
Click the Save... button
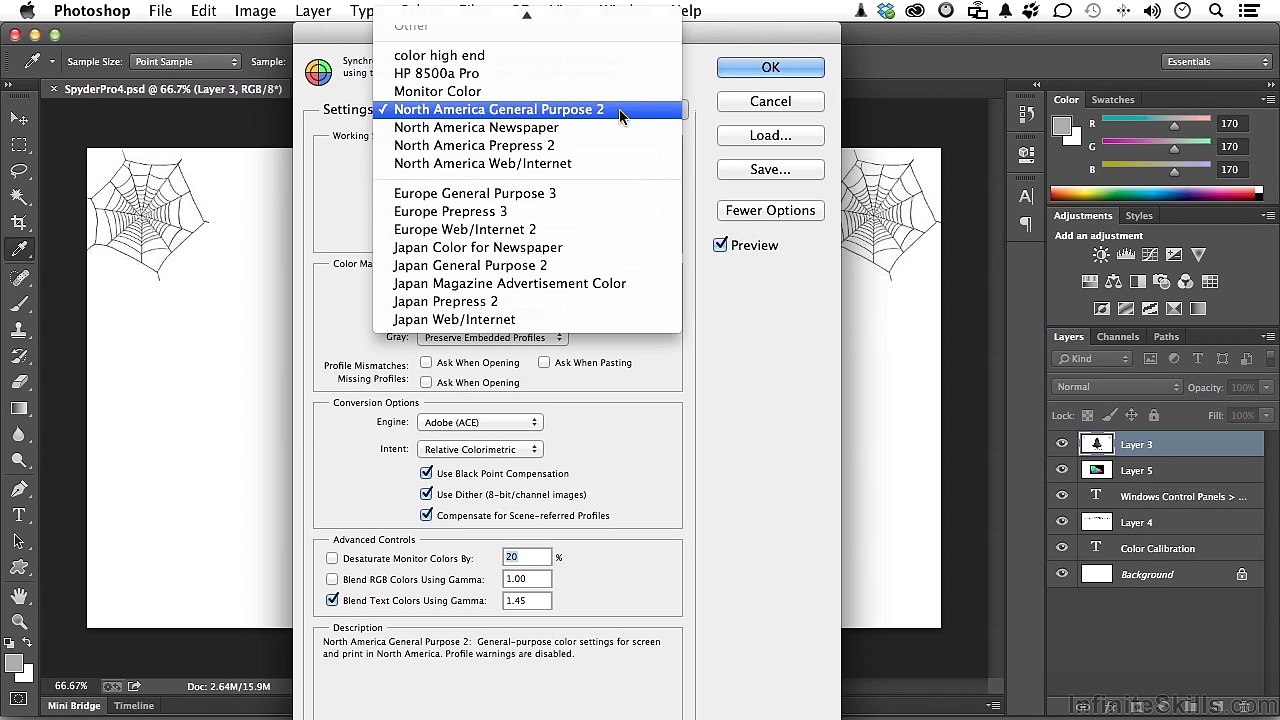(x=771, y=169)
